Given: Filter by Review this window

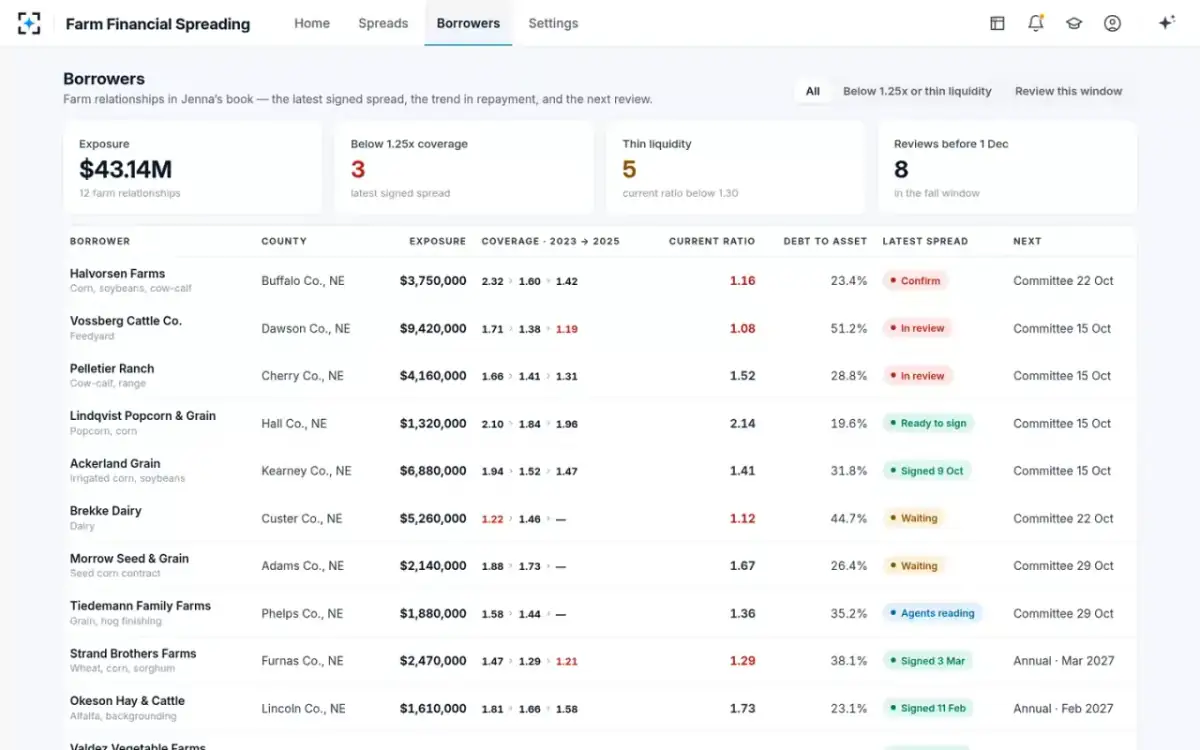Looking at the screenshot, I should pyautogui.click(x=1069, y=91).
